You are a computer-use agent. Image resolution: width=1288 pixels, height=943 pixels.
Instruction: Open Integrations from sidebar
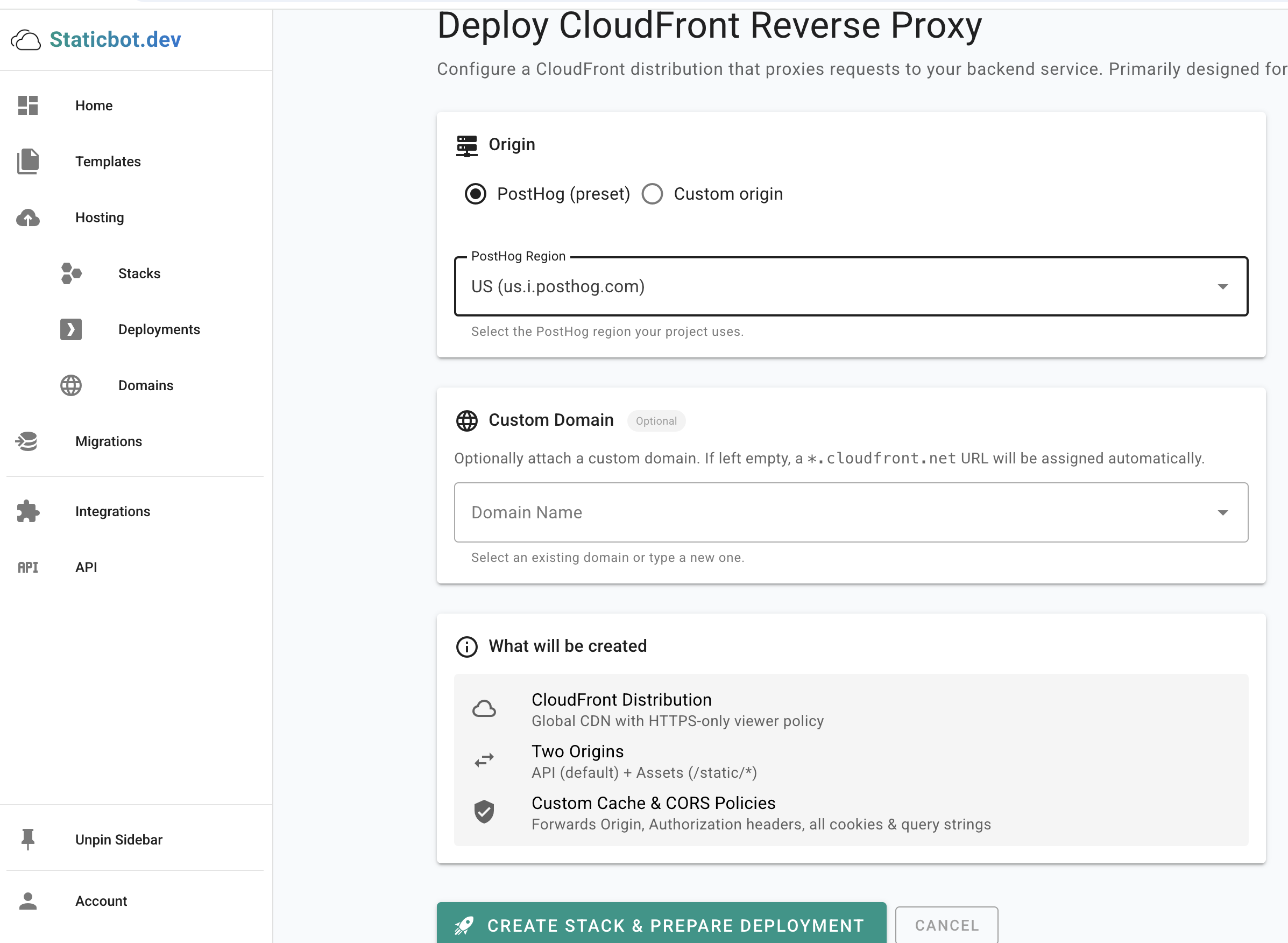(136, 511)
